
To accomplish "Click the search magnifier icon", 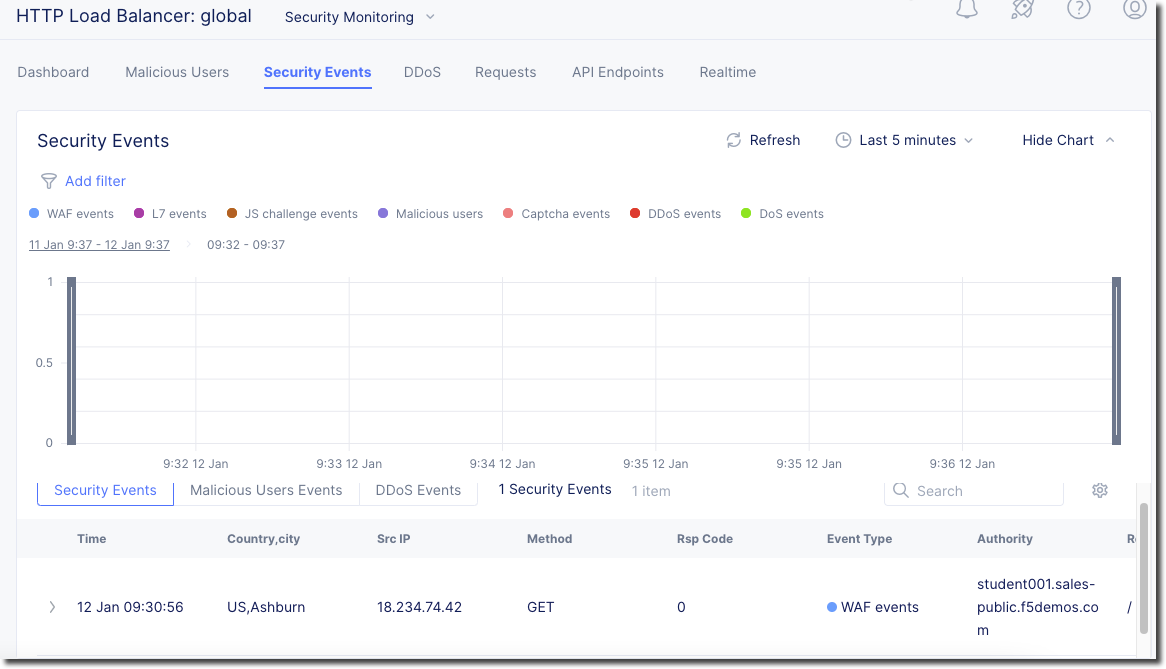I will point(901,490).
